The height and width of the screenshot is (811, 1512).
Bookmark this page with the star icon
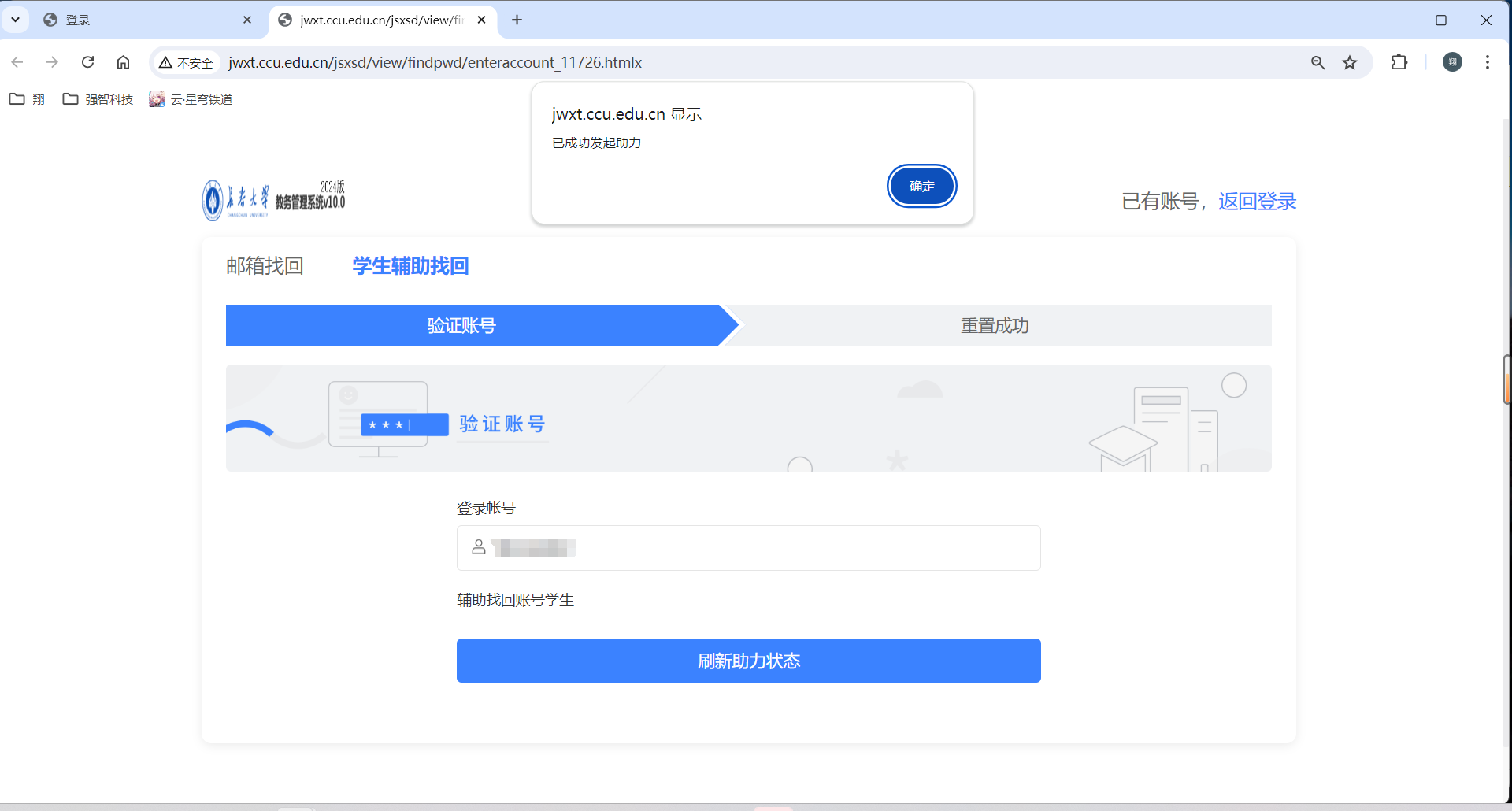pos(1350,62)
